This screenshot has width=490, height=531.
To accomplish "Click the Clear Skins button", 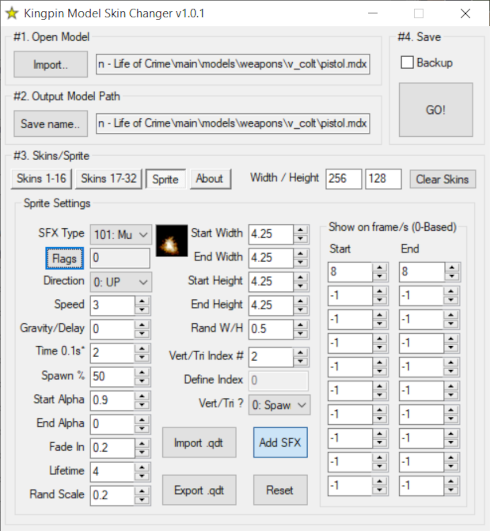I will (x=442, y=179).
